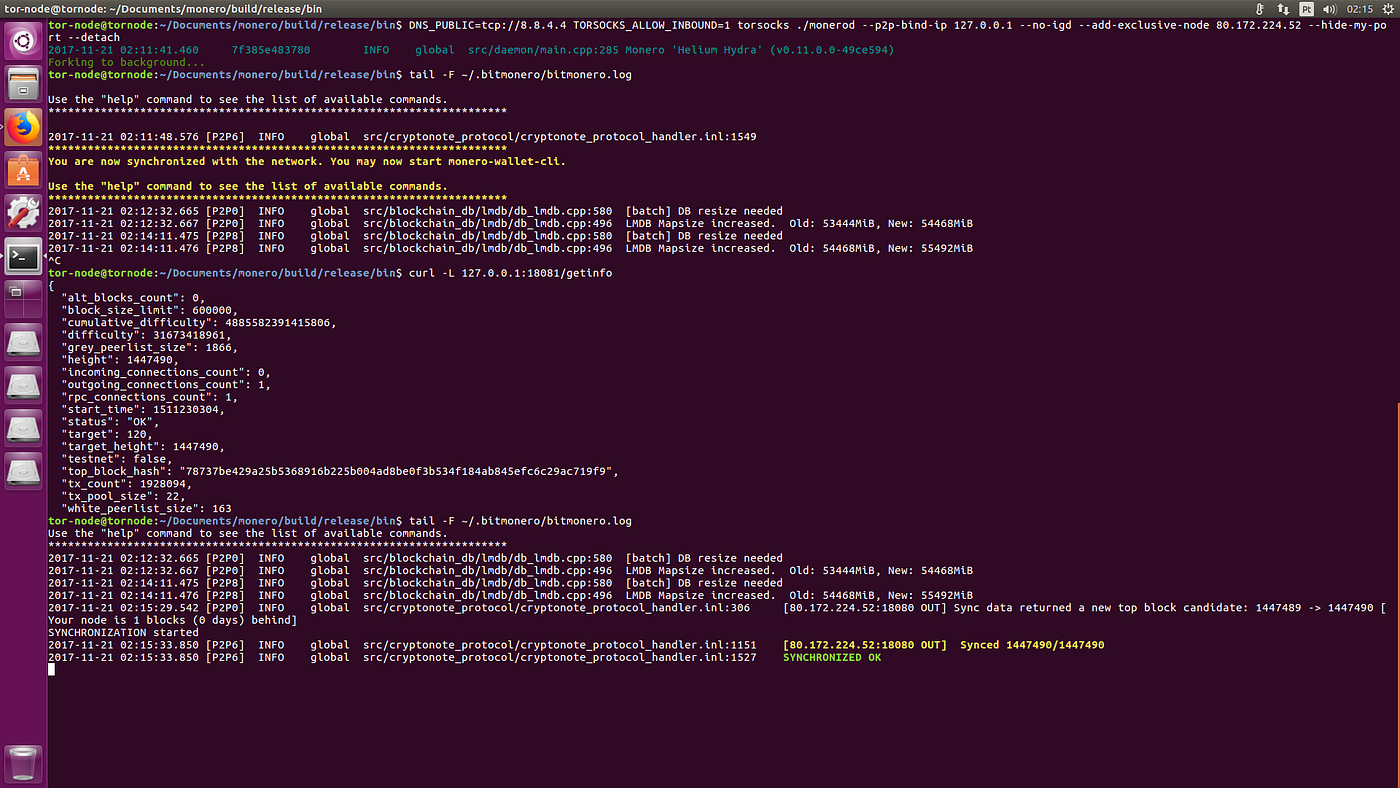1400x788 pixels.
Task: Open the Ubuntu Dash search launcher
Action: point(23,41)
